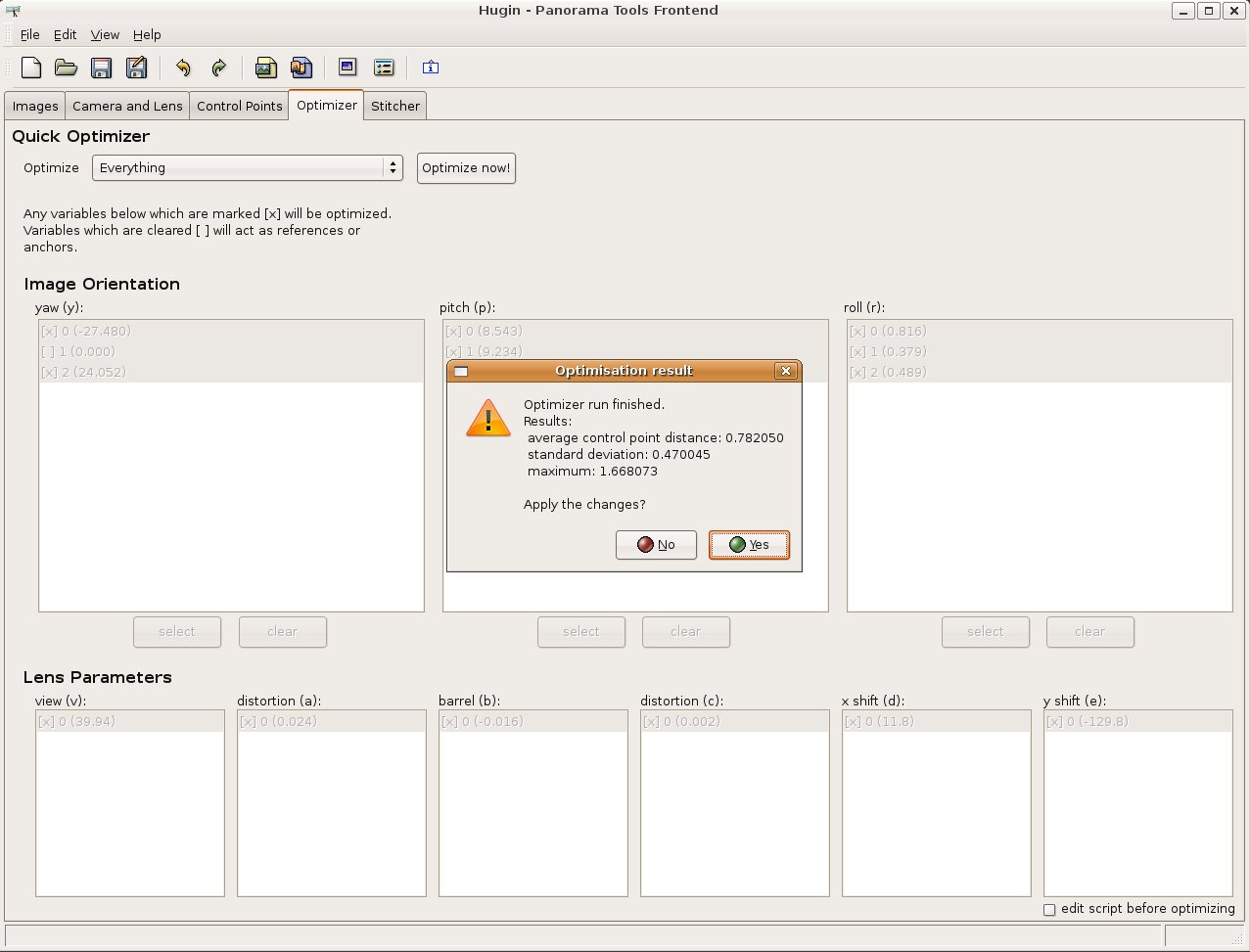Image resolution: width=1250 pixels, height=952 pixels.
Task: Select yaw entry 2 (24.052)
Action: point(231,372)
